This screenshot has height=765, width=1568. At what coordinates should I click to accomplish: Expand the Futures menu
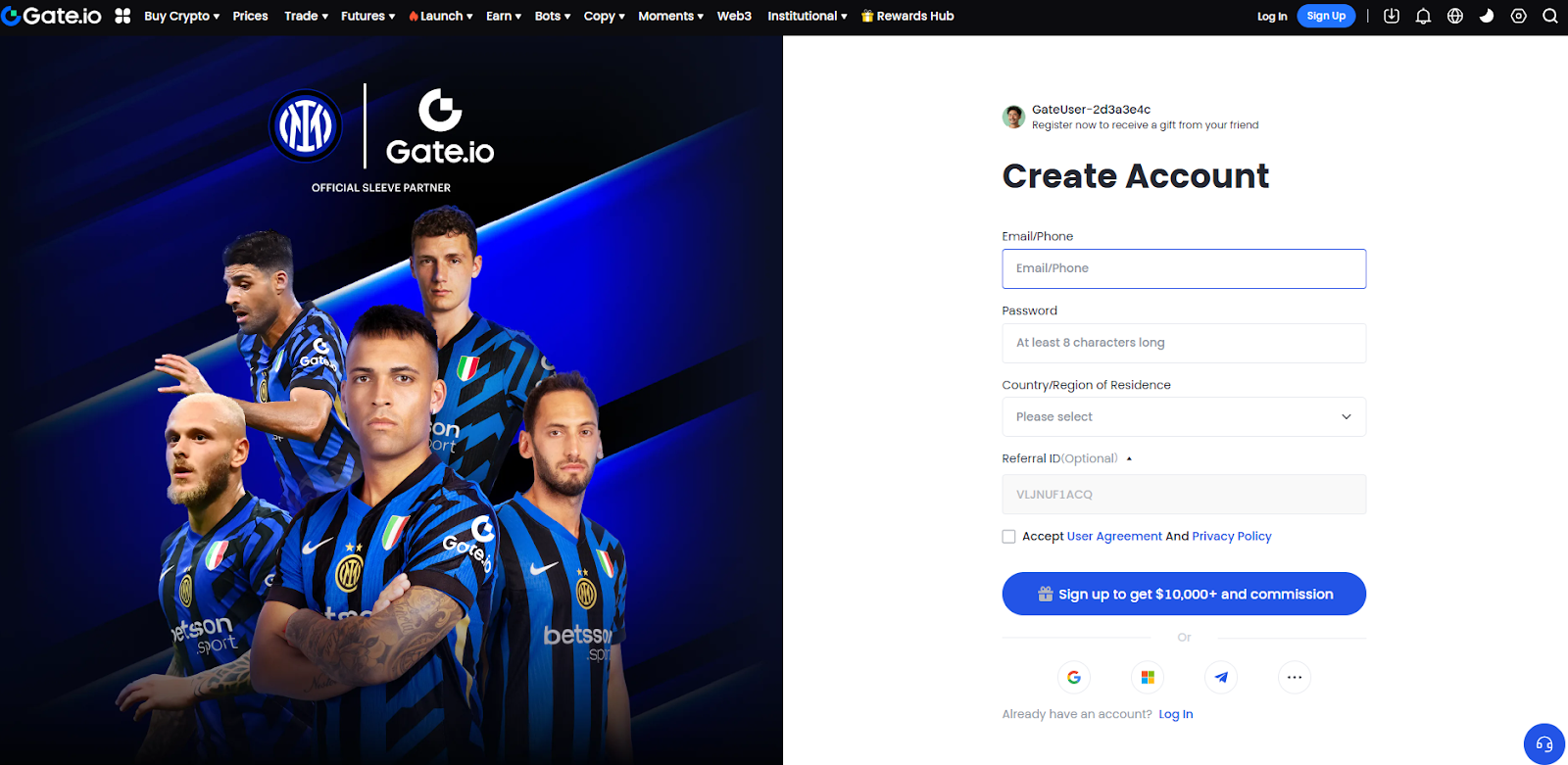click(367, 16)
